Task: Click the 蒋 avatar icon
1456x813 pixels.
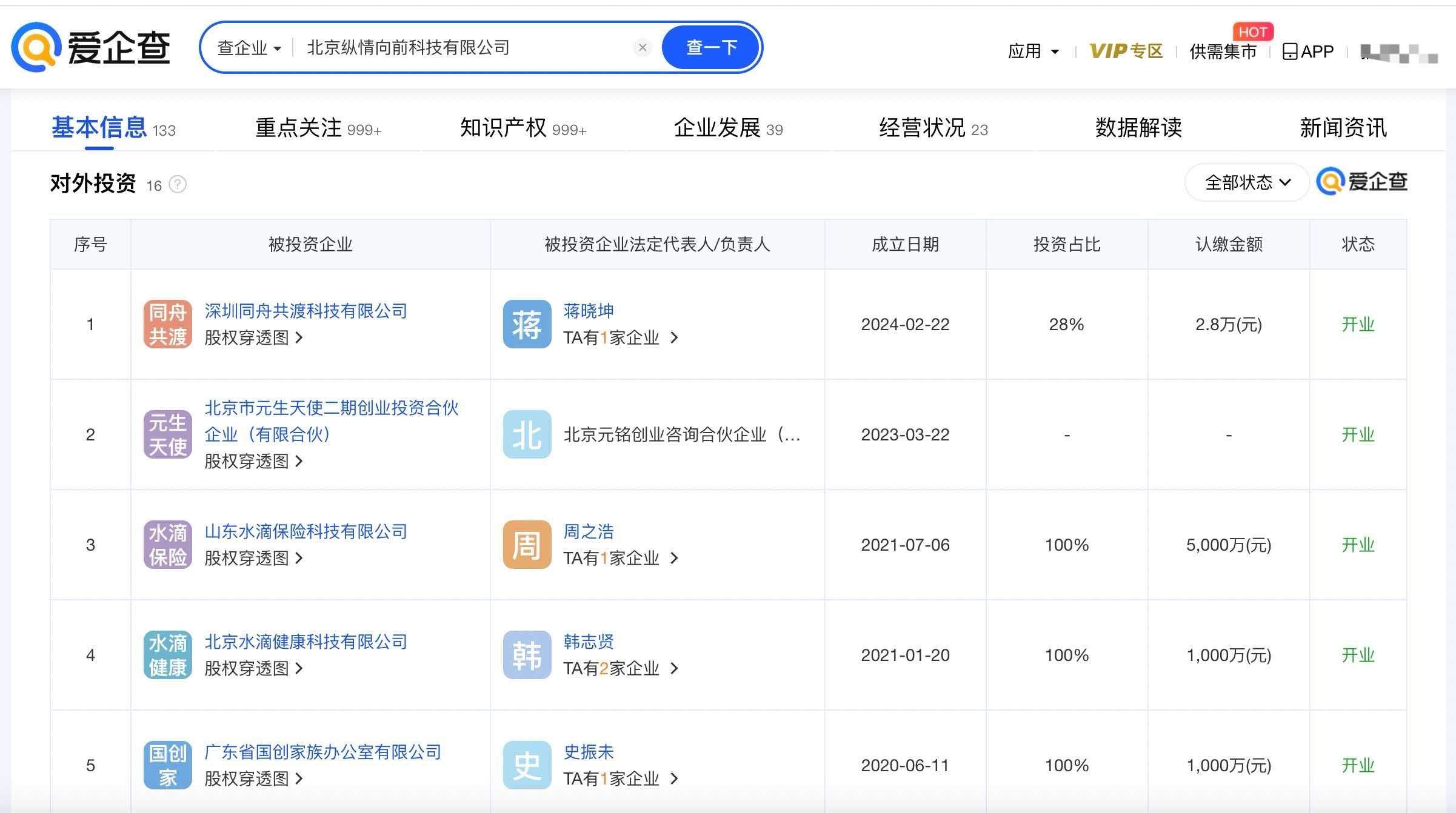Action: point(527,324)
